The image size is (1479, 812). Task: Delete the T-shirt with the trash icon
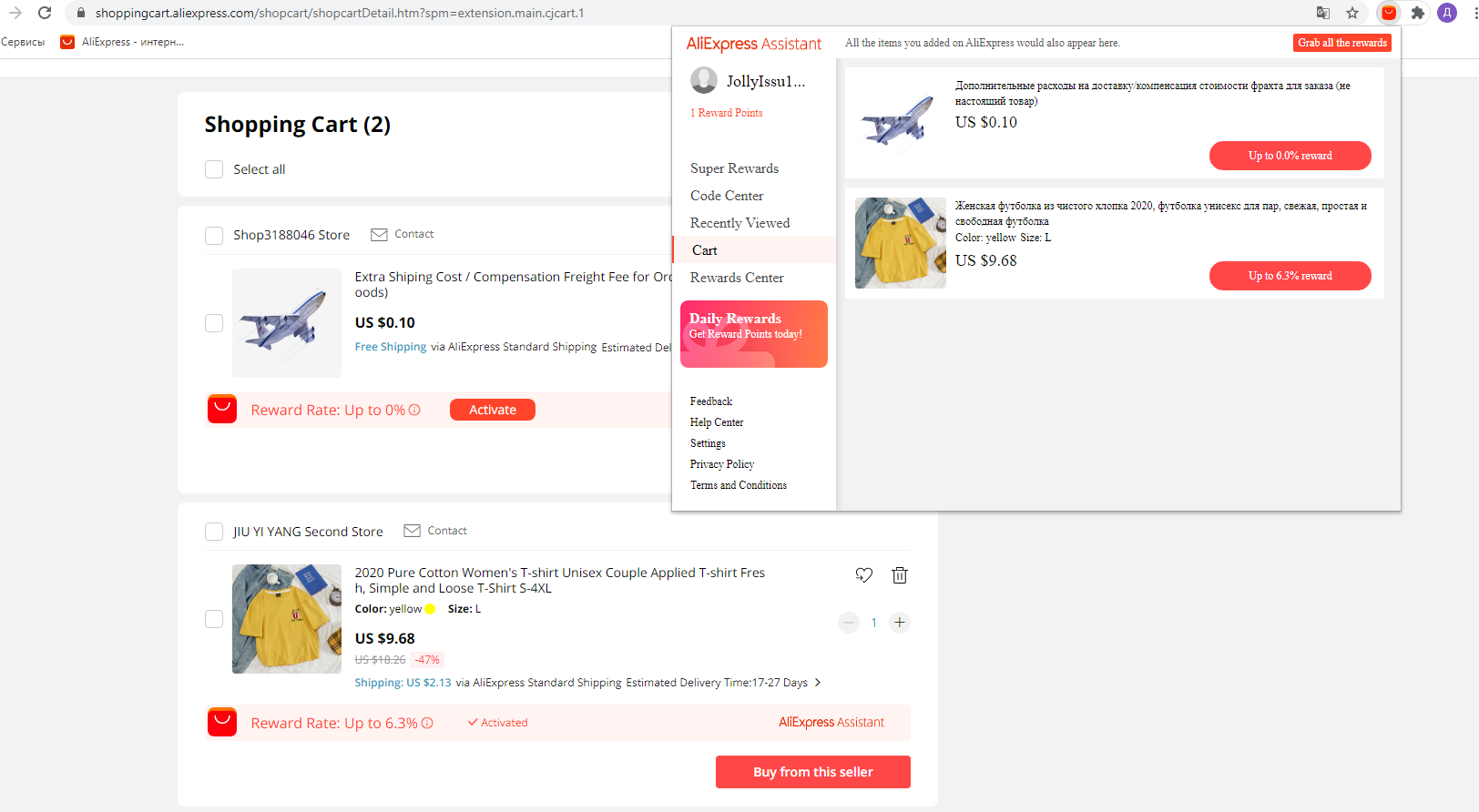pos(900,574)
